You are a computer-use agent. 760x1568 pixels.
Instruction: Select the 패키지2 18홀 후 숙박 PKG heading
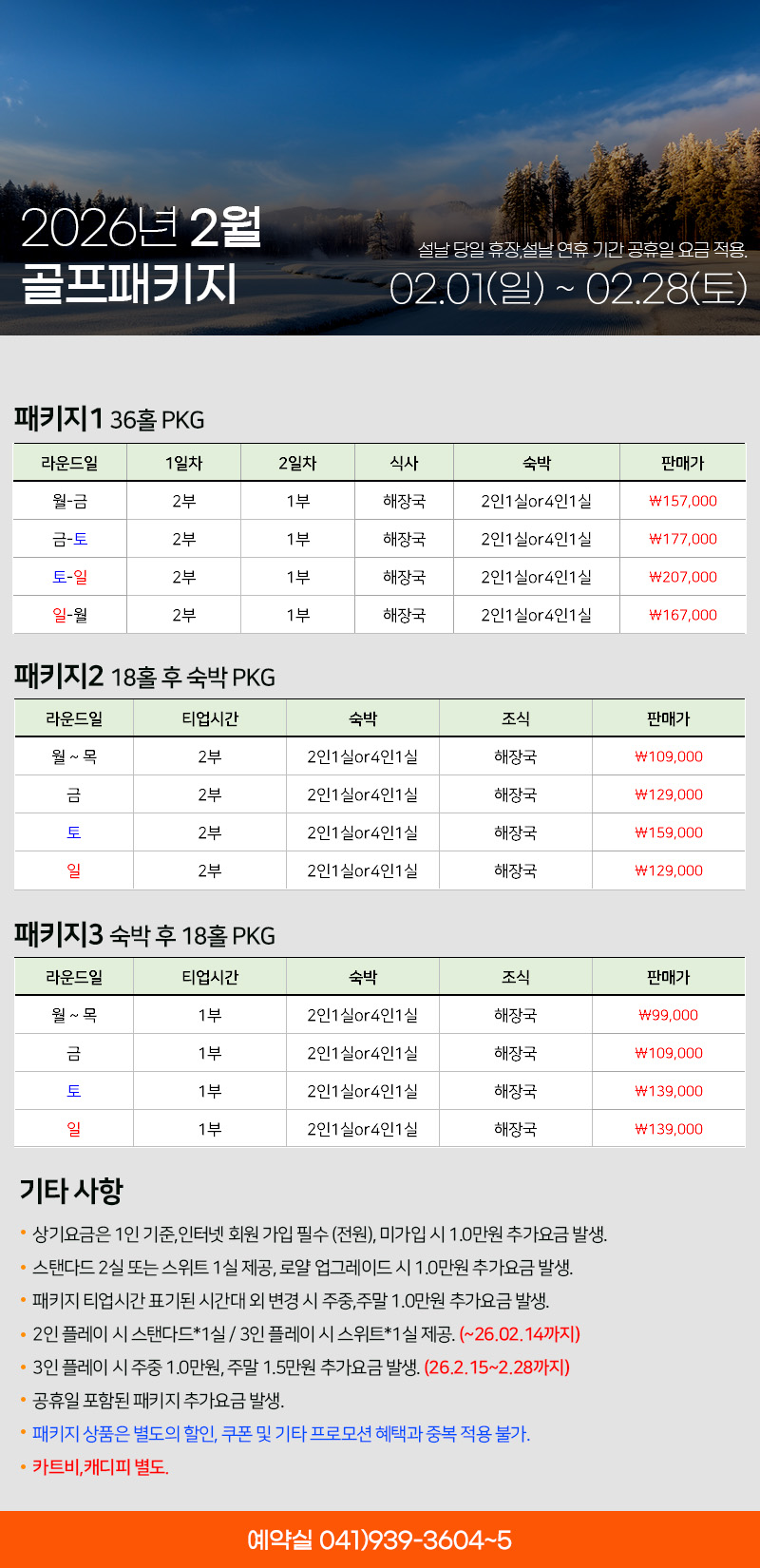(144, 677)
